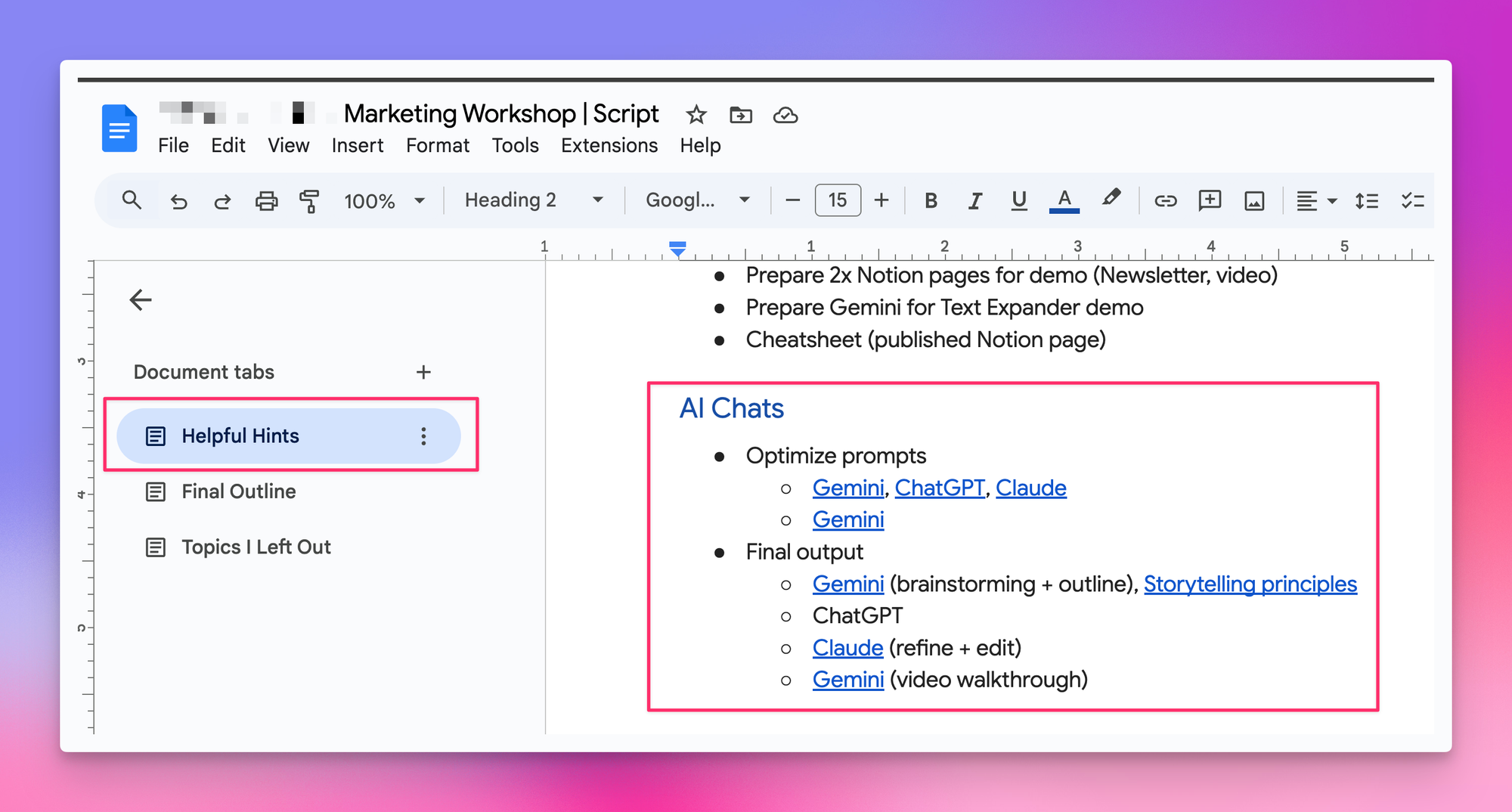
Task: Follow the ChatGPT link under Optimize prompts
Action: pos(940,488)
